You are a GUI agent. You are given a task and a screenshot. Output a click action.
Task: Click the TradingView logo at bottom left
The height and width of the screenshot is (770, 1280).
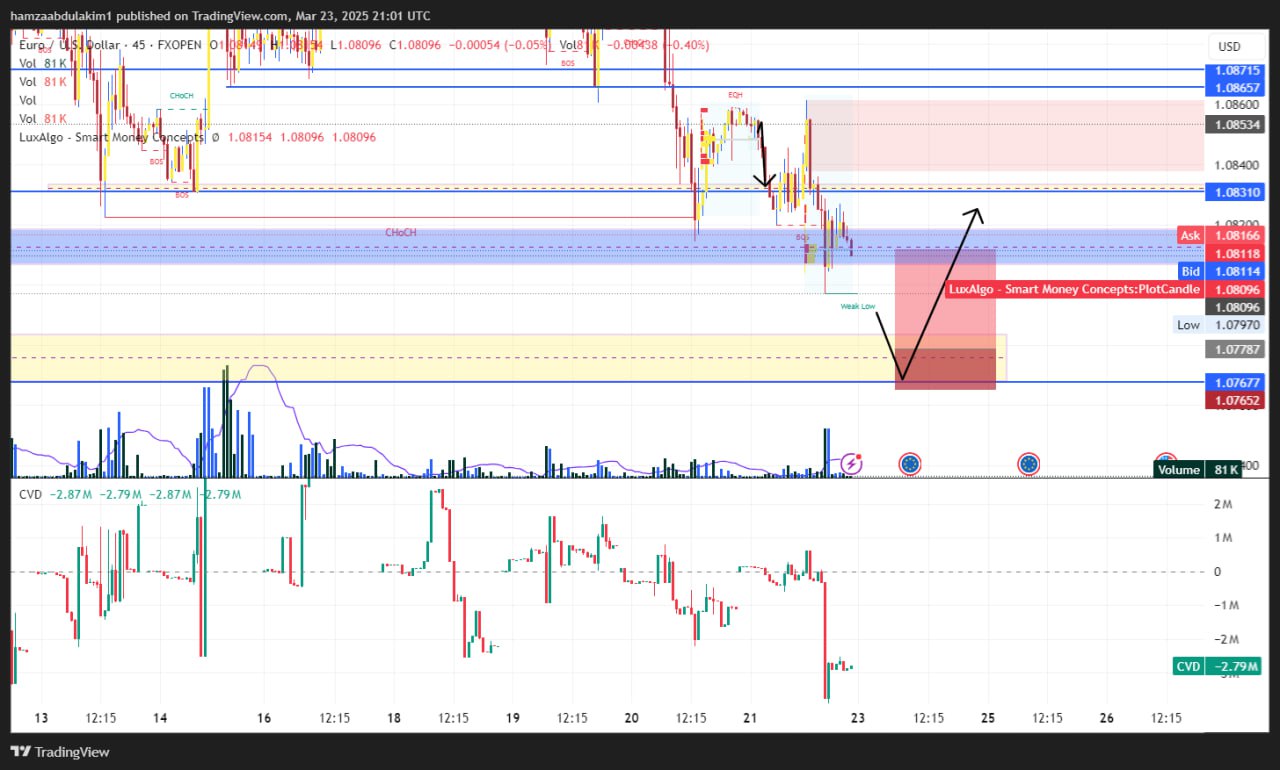60,752
